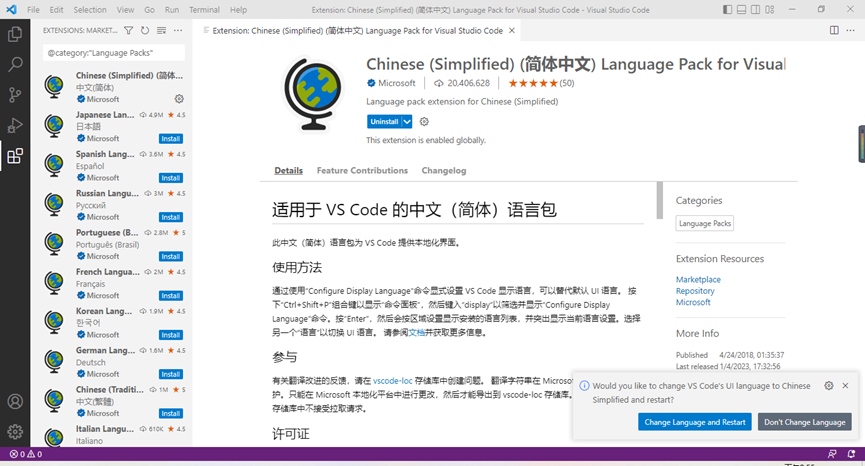Open the feedback icon in status bar
This screenshot has width=865, height=466.
pyautogui.click(x=832, y=454)
